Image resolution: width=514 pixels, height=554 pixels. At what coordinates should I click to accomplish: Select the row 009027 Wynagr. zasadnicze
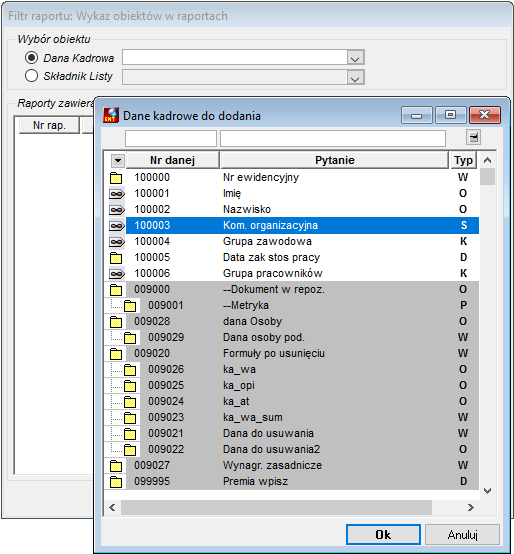point(291,465)
